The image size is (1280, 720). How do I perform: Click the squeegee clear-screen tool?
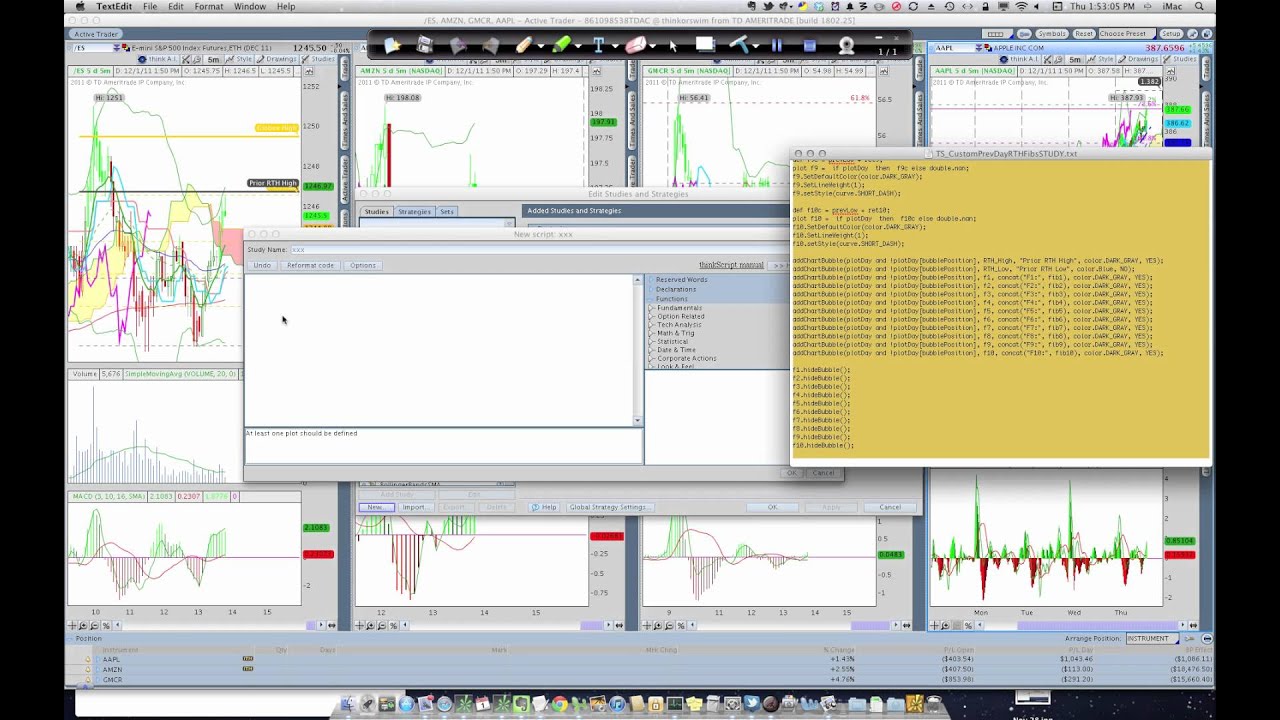click(x=738, y=45)
